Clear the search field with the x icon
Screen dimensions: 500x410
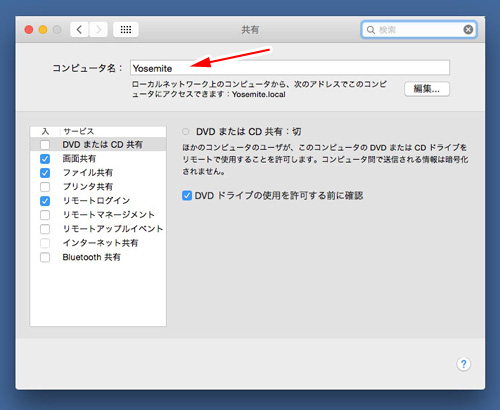[x=468, y=30]
